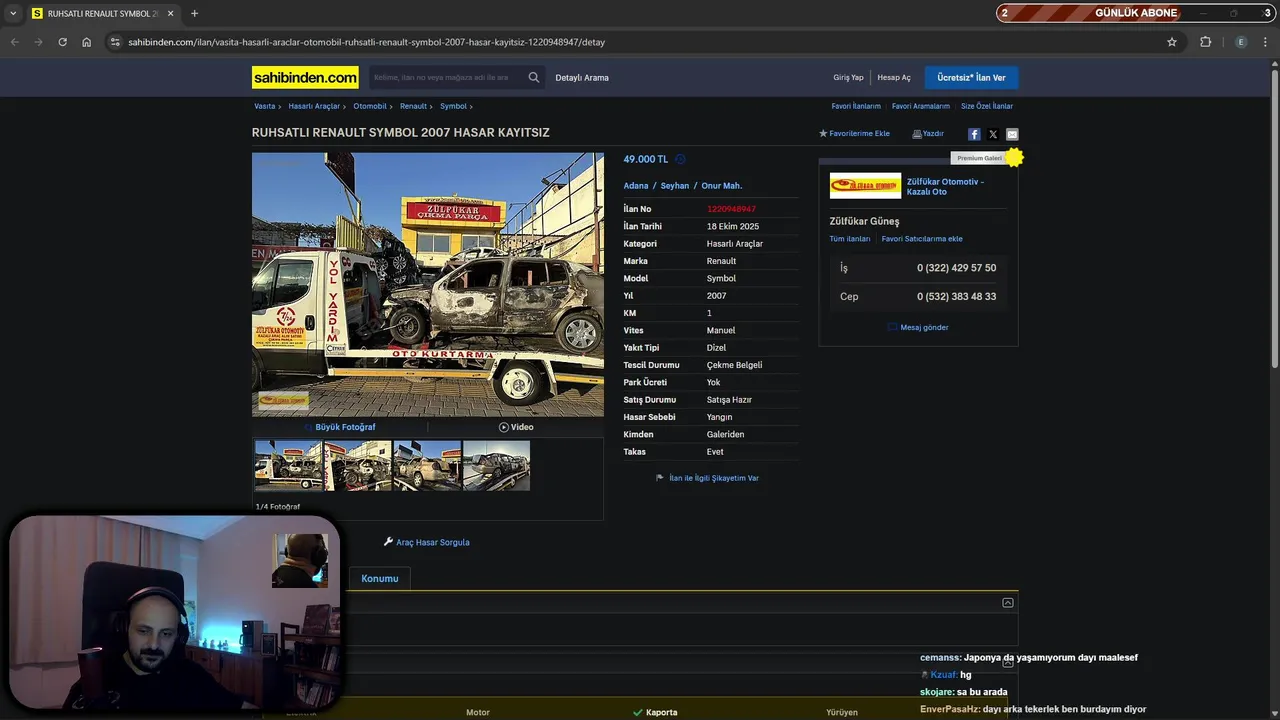
Task: Open Favori Aramalarım link
Action: coord(921,106)
